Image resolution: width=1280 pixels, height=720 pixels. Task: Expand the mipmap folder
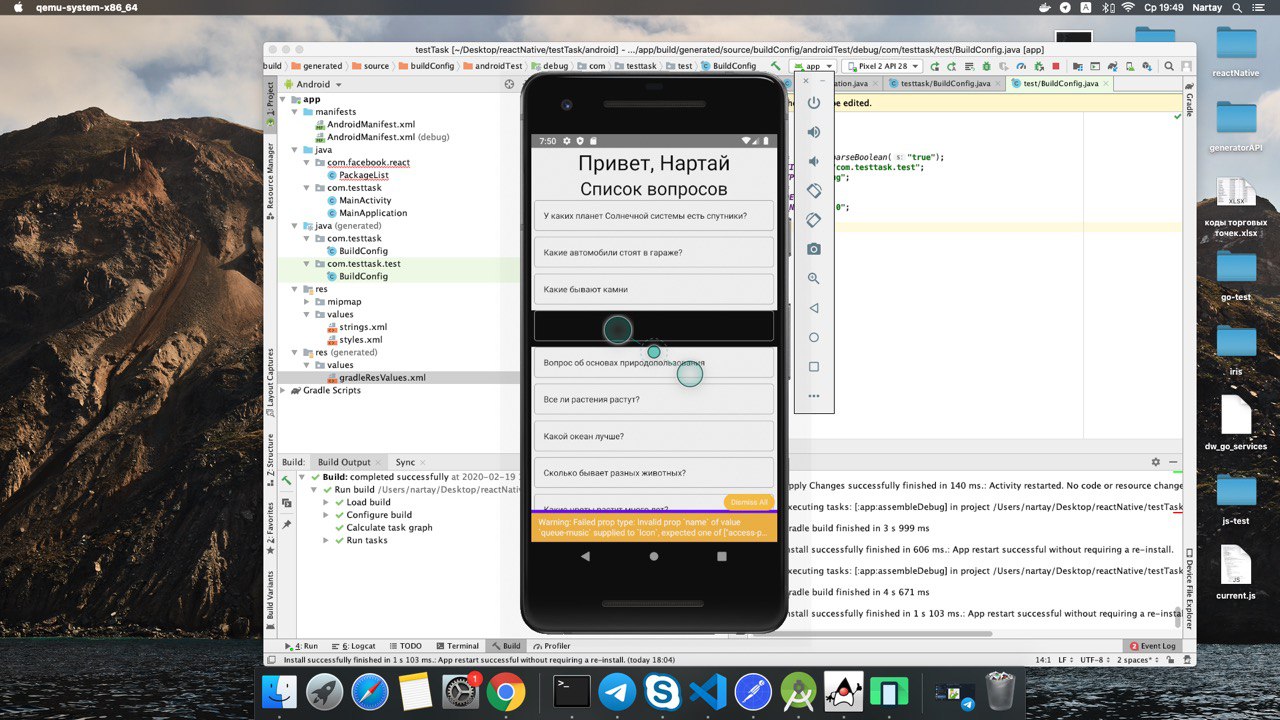coord(307,301)
